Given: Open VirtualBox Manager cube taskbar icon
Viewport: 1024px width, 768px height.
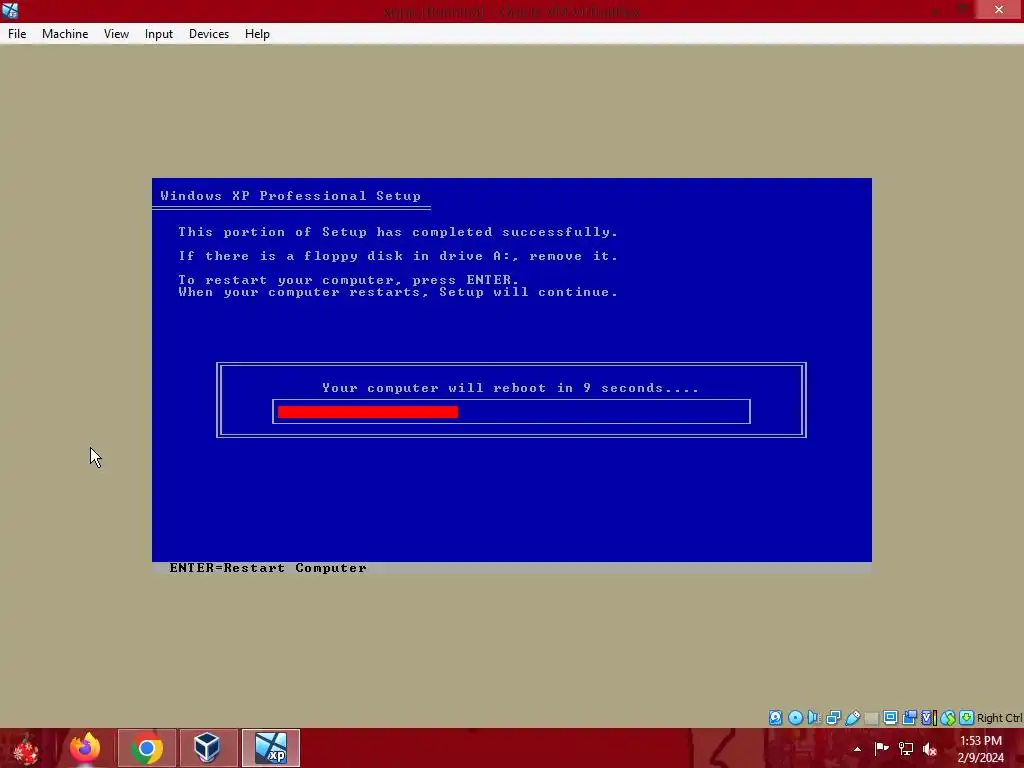Looking at the screenshot, I should point(208,748).
